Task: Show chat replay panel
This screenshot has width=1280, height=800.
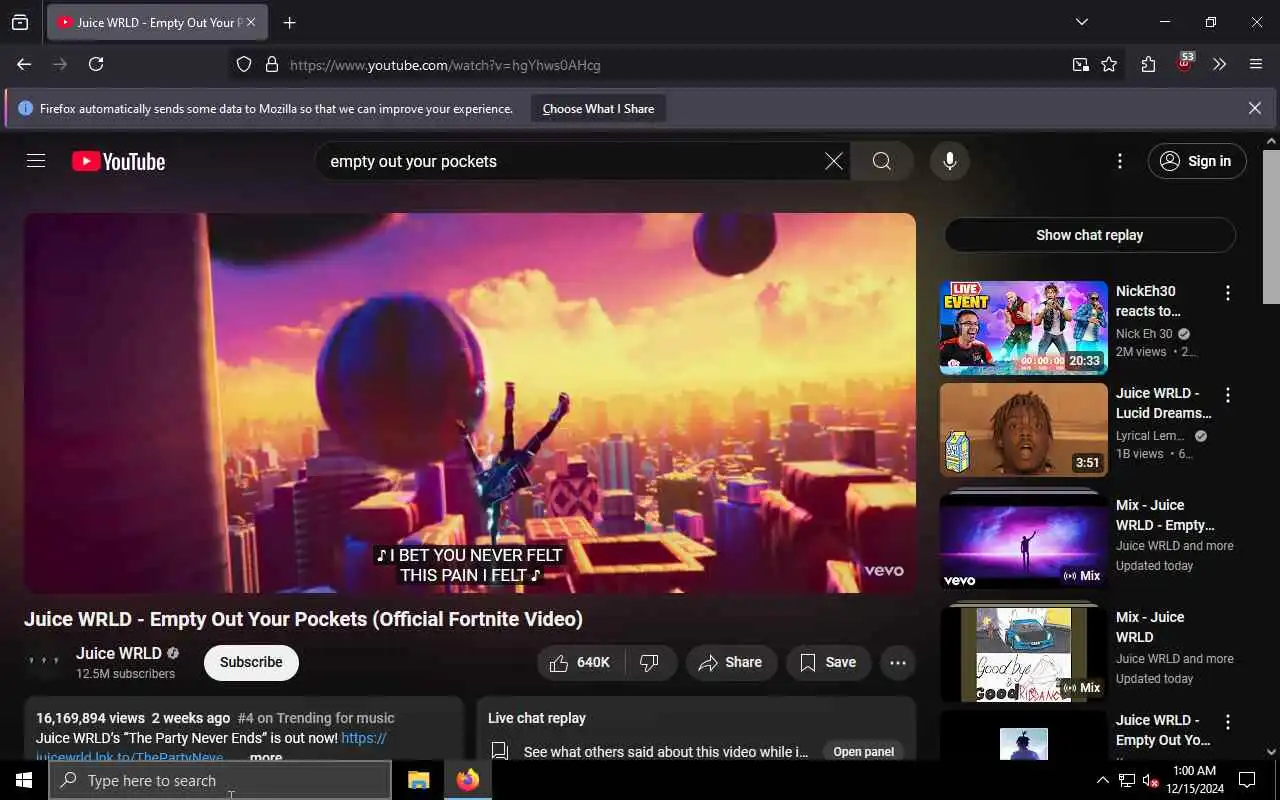Action: pyautogui.click(x=1090, y=235)
